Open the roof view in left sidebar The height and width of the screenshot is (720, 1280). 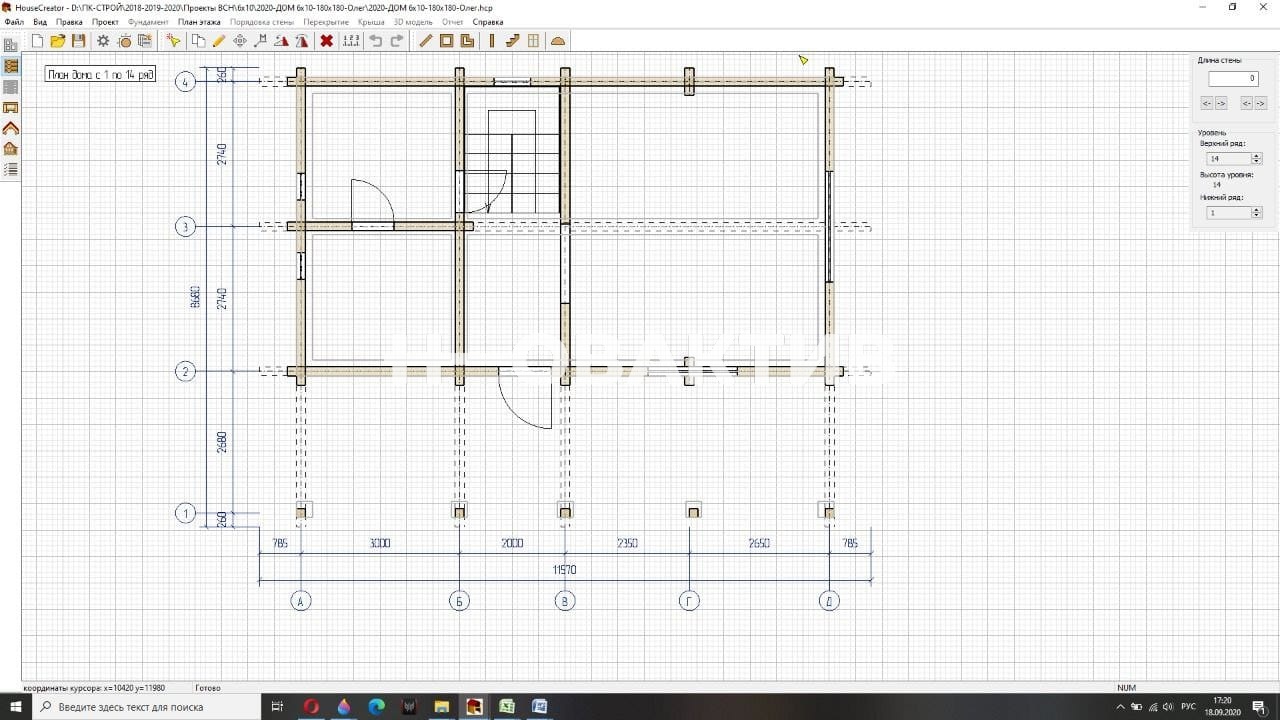click(11, 128)
